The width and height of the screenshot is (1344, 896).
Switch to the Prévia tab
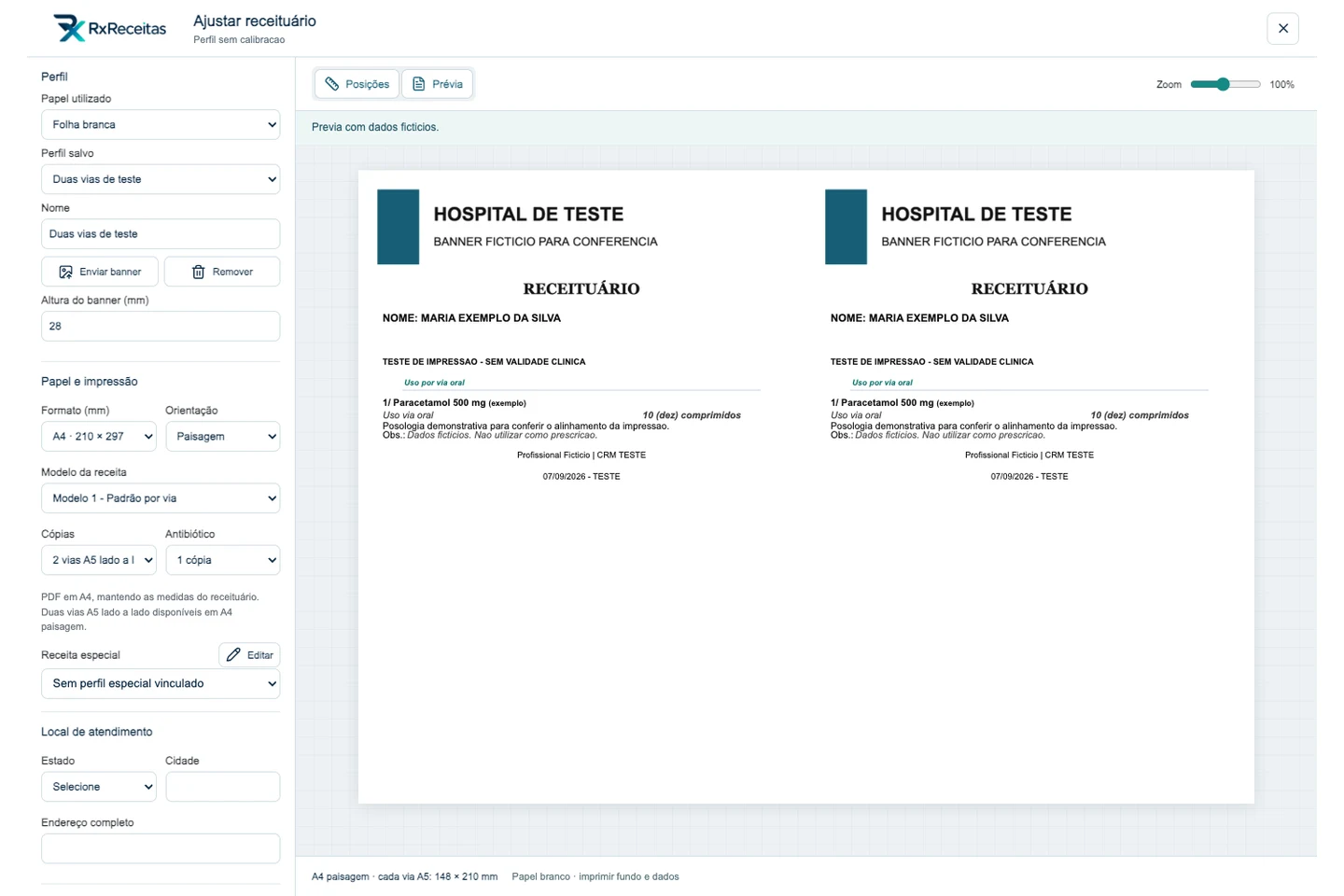[x=438, y=84]
